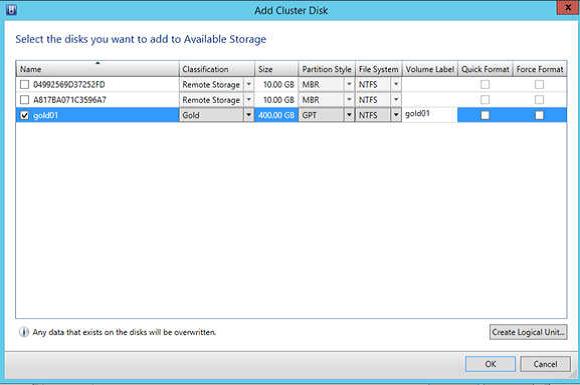Check the 04992569D37252FD disk checkbox
Screen dimensions: 580x385
coord(24,85)
